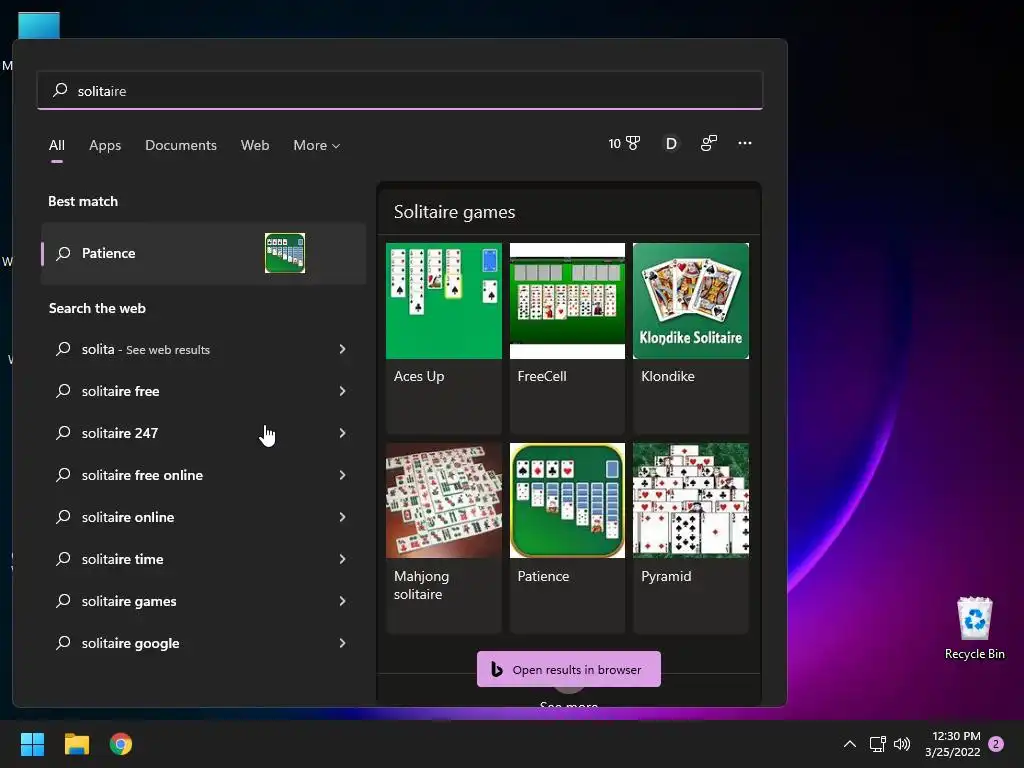
Task: Click the Windows Start button
Action: coord(32,744)
